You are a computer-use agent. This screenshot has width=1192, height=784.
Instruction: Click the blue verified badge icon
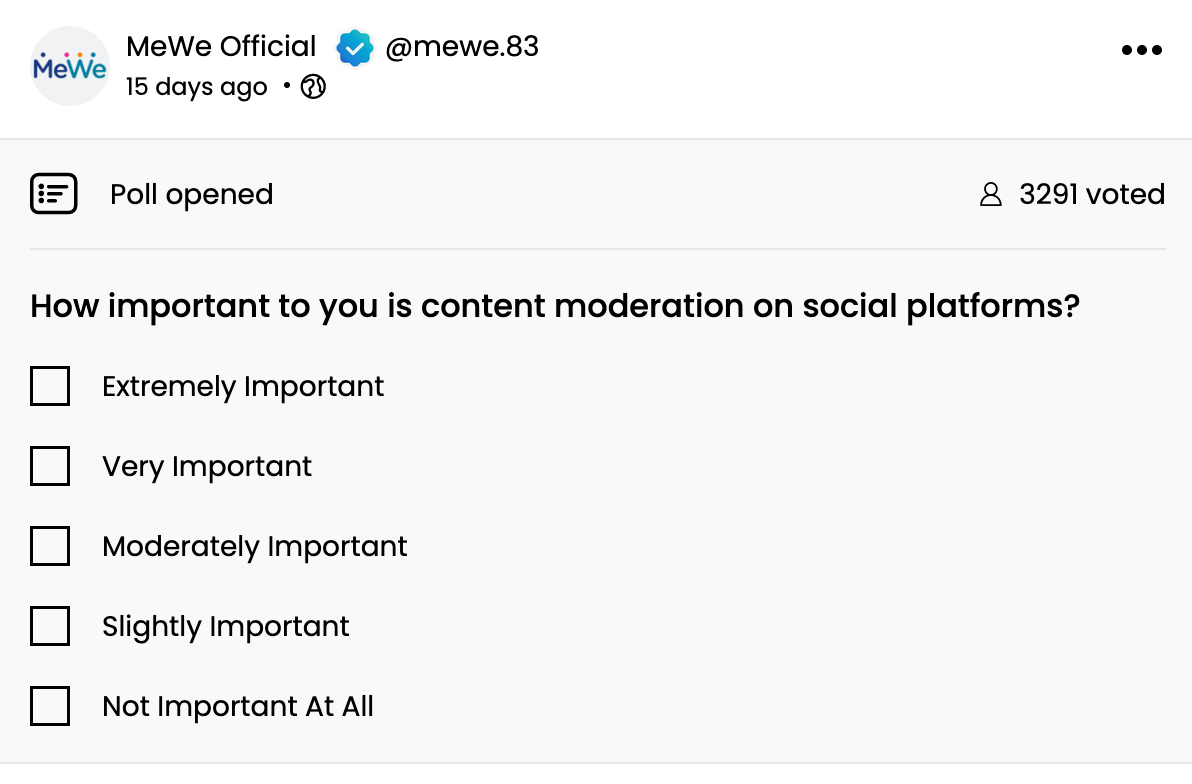[354, 48]
